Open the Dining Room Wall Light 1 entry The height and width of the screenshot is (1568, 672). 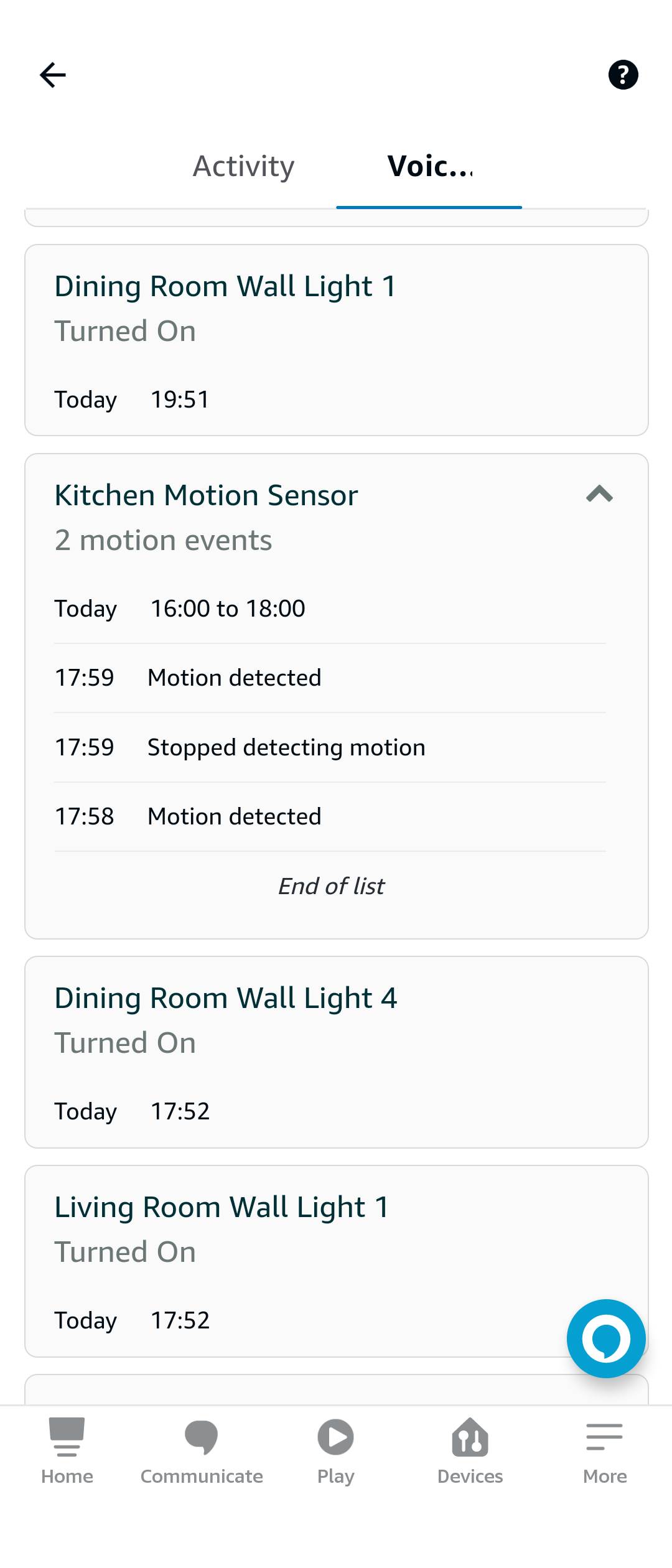click(x=336, y=340)
